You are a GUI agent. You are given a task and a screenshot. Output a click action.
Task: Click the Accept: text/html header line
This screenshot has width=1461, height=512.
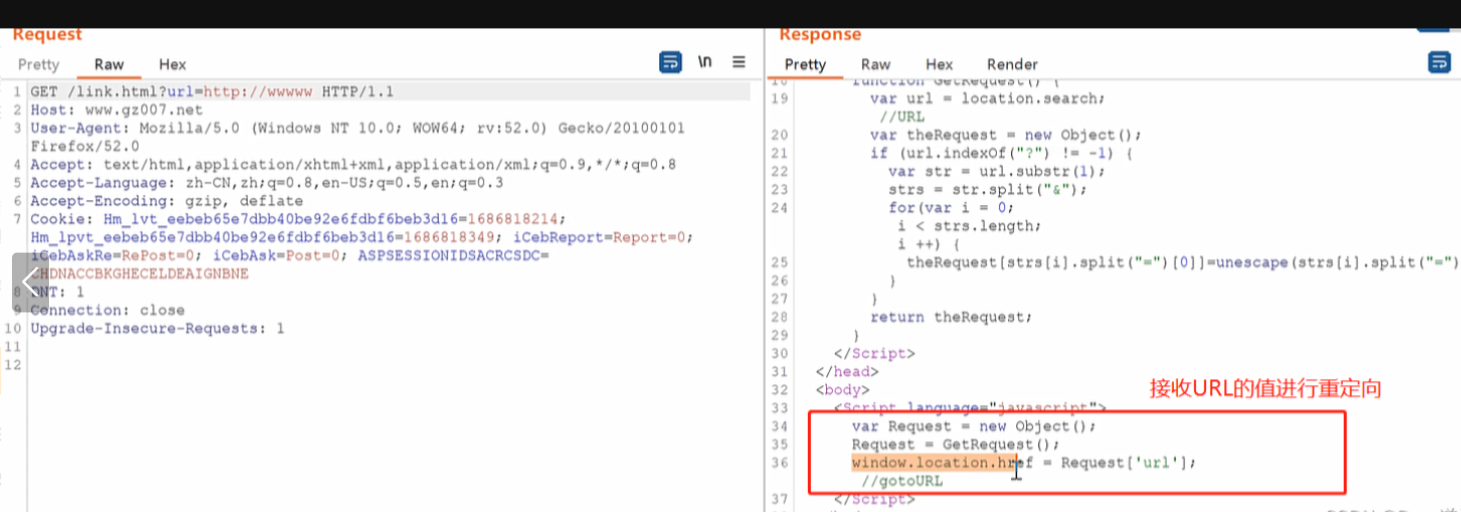click(x=353, y=165)
